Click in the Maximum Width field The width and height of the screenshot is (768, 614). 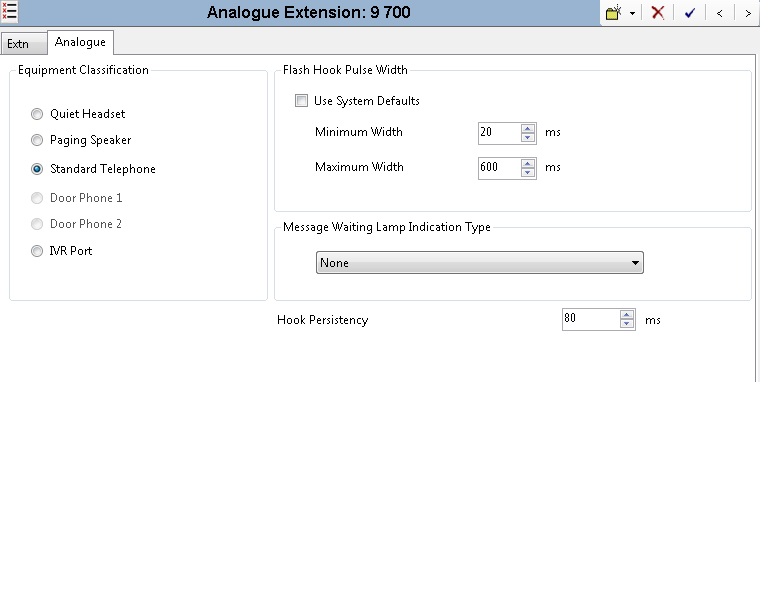pos(499,168)
